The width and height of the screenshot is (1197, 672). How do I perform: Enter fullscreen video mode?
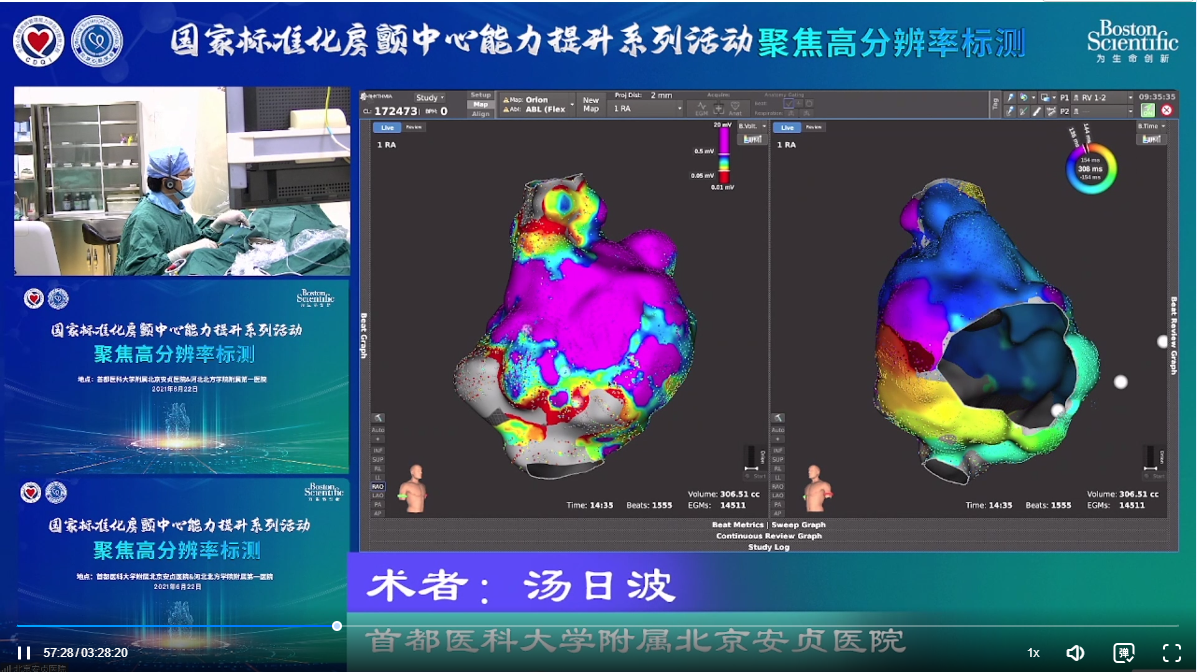(1171, 653)
